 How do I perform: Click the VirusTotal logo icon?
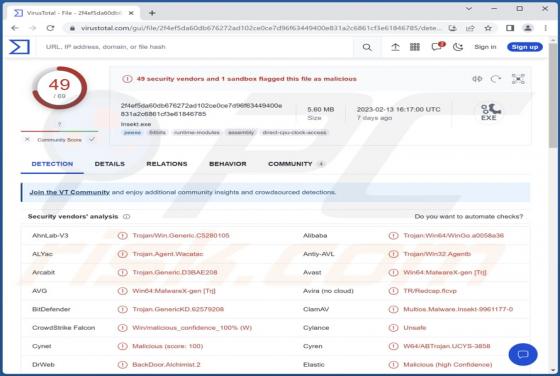point(19,47)
